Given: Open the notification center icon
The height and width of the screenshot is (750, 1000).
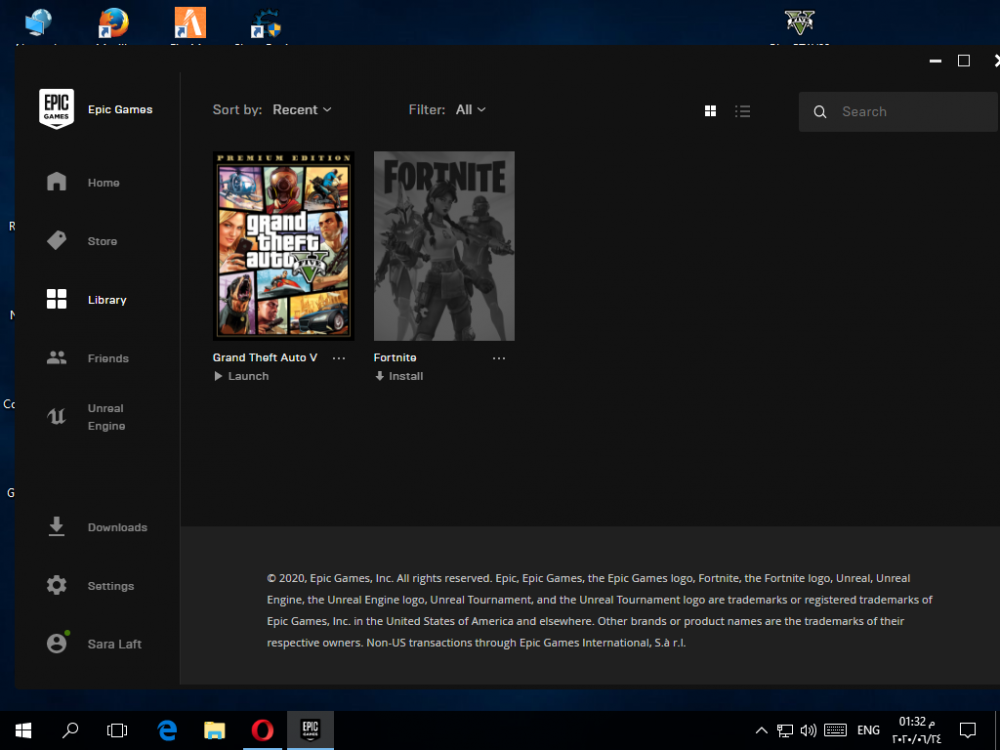Looking at the screenshot, I should tap(968, 731).
